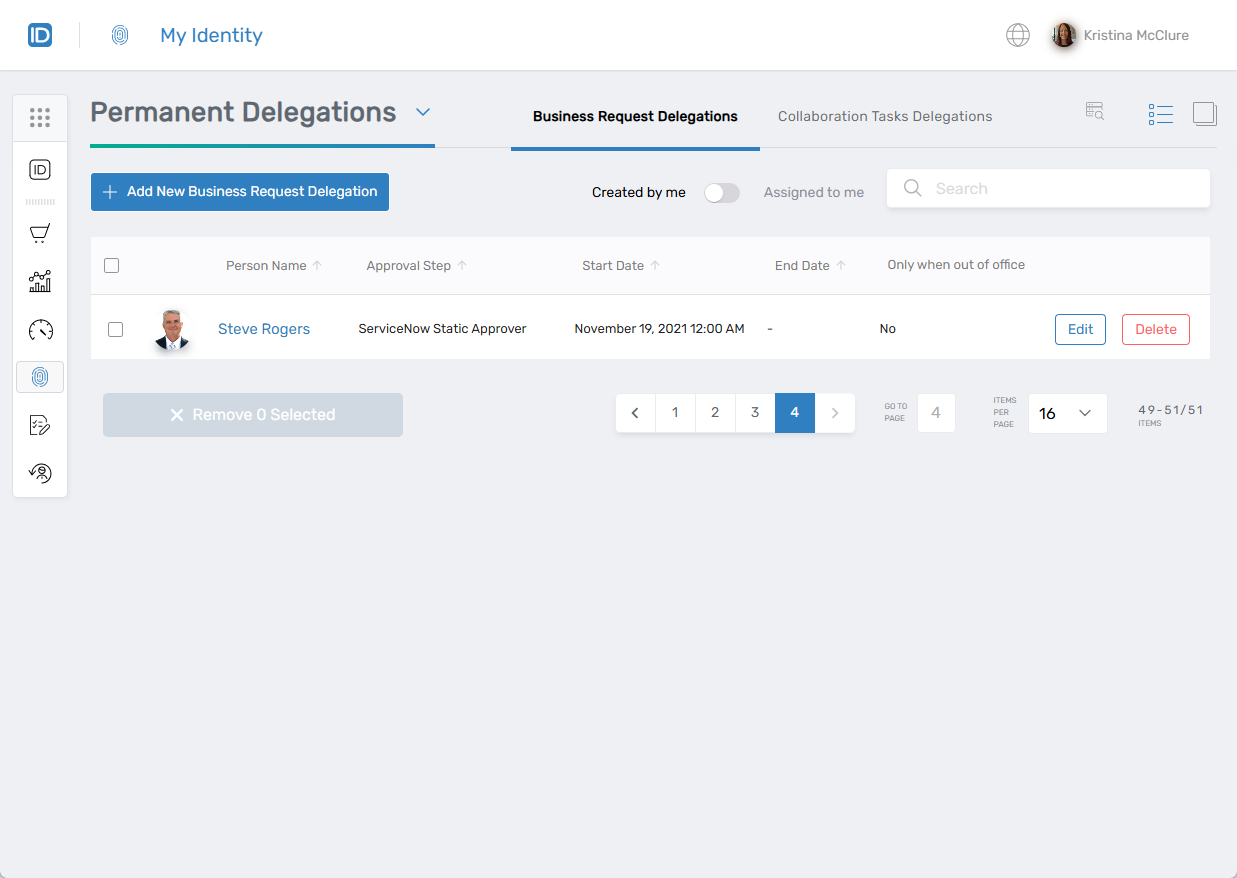Open the items per page dropdown
This screenshot has width=1237, height=878.
[1067, 413]
